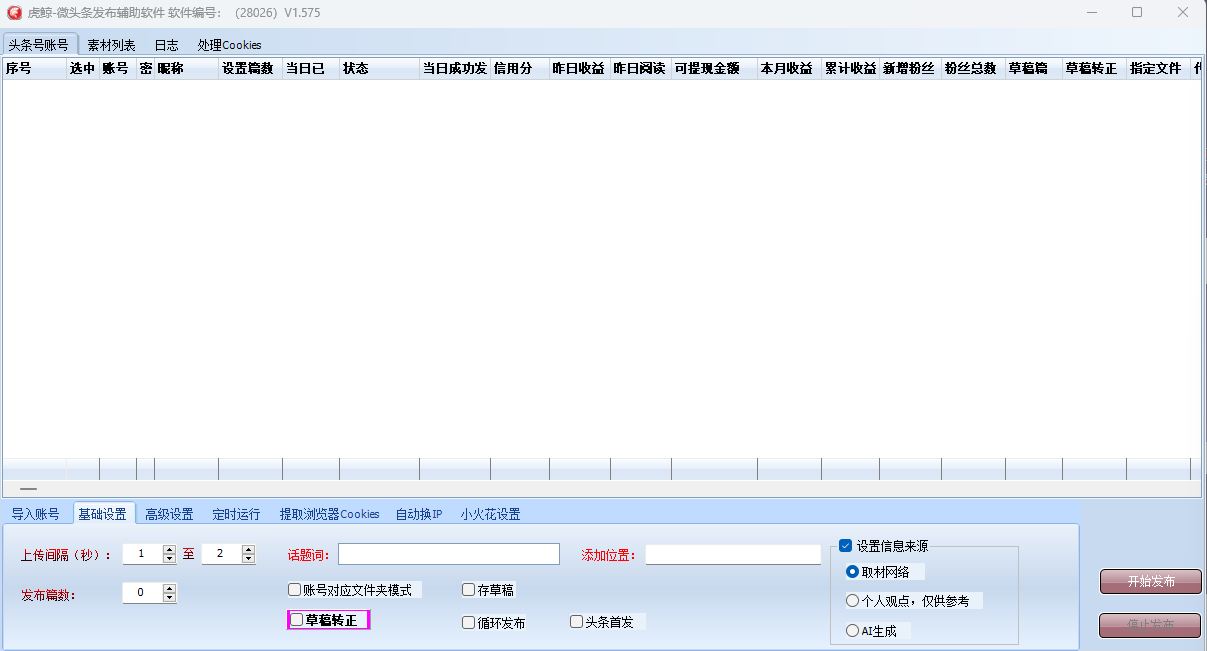This screenshot has width=1207, height=651.
Task: Open the 定时运行 tab
Action: 236,514
